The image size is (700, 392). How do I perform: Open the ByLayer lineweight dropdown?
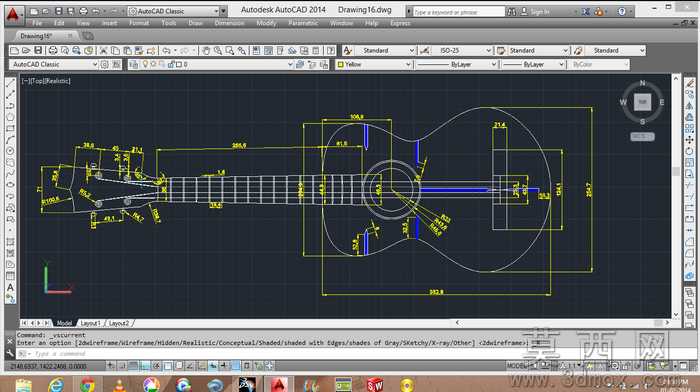point(562,65)
